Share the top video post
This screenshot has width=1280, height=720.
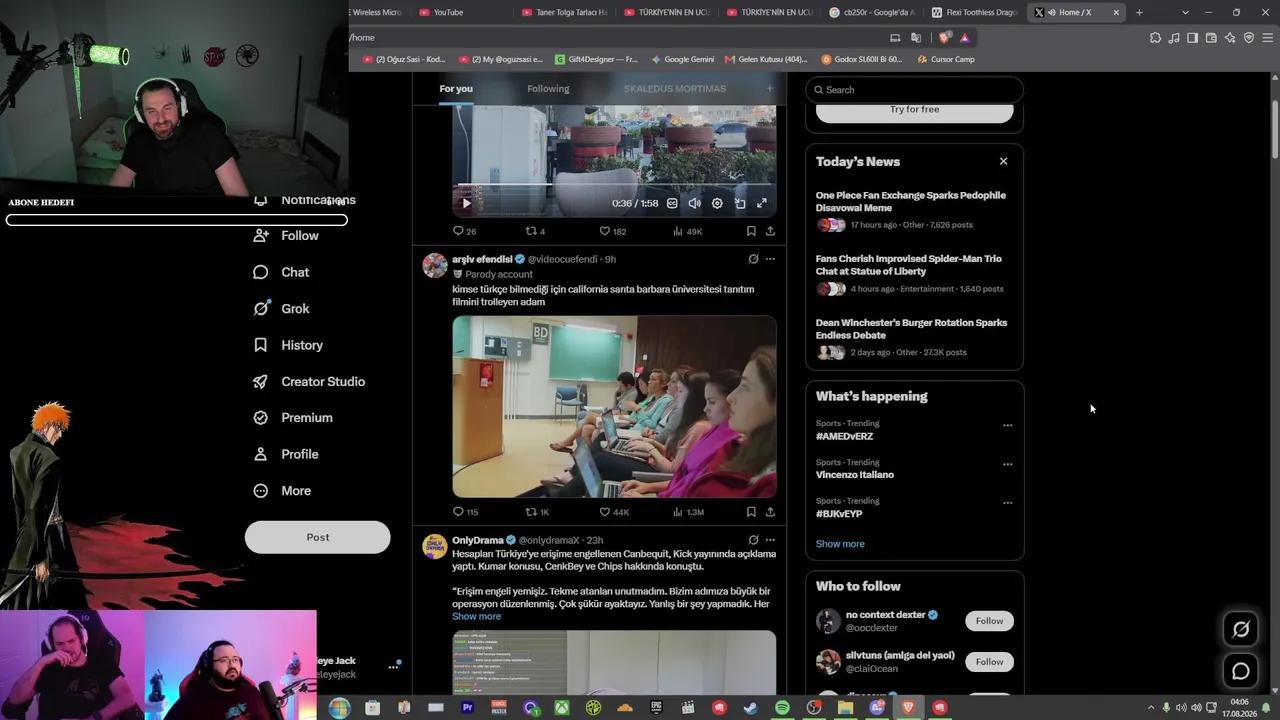770,231
